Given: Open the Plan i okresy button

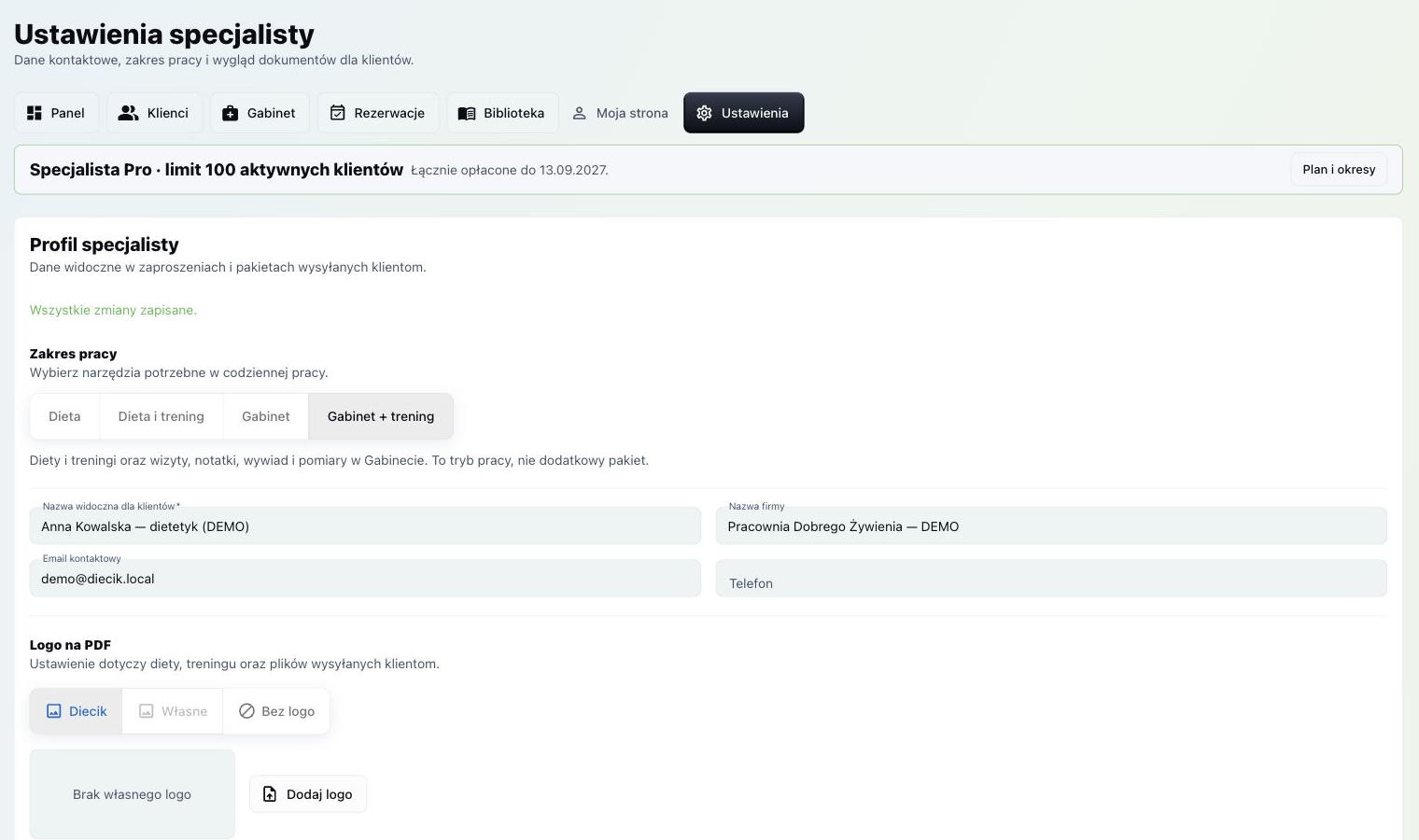Looking at the screenshot, I should [1339, 170].
